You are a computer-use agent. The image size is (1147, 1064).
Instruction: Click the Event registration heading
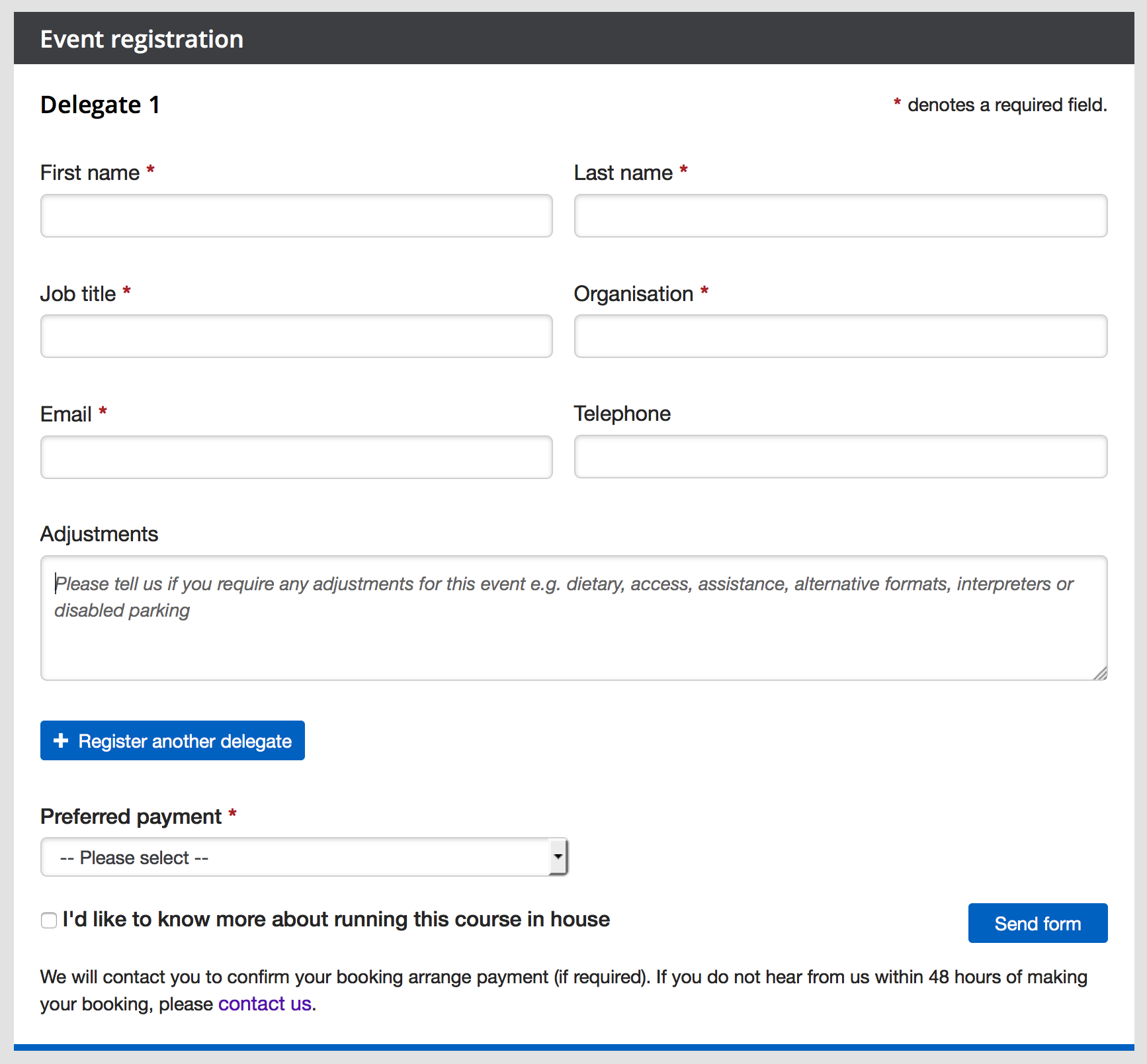(x=142, y=39)
